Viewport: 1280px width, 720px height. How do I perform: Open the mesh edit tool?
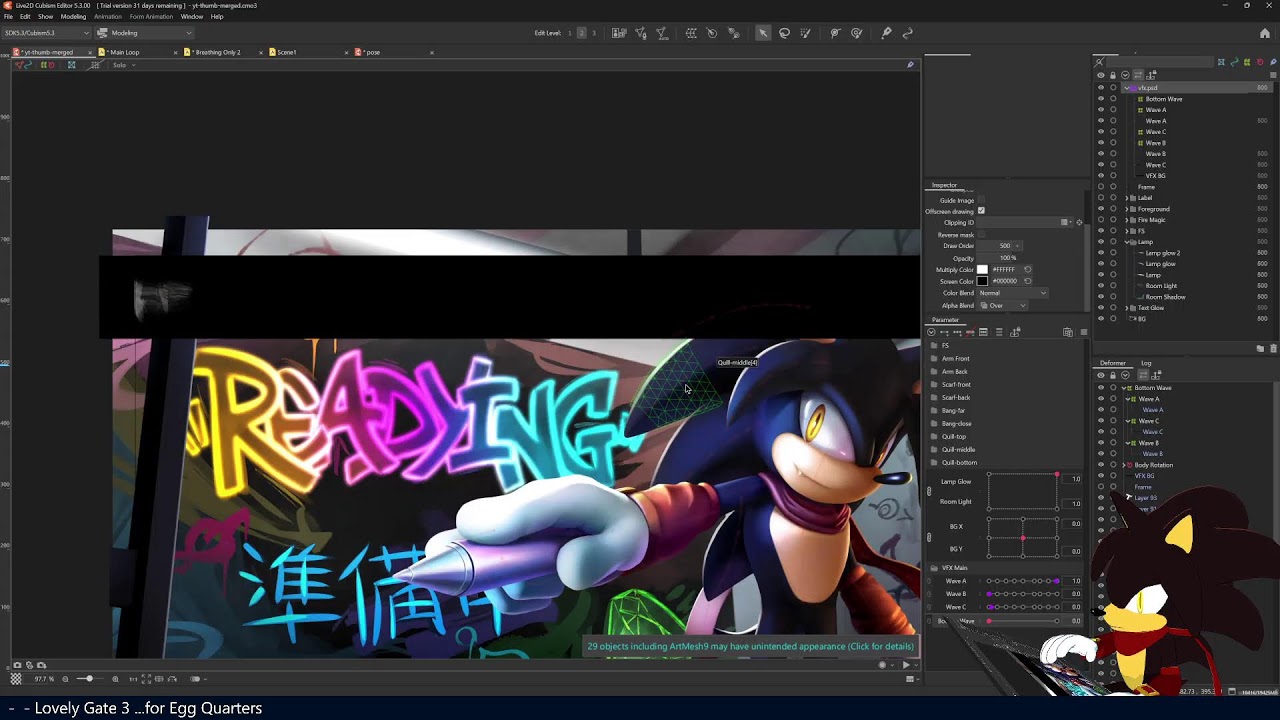coord(641,33)
